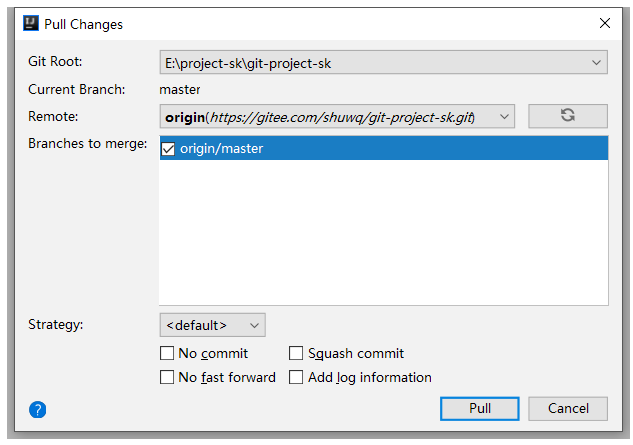The width and height of the screenshot is (633, 445).
Task: Click the Git Root path text
Action: 248,63
